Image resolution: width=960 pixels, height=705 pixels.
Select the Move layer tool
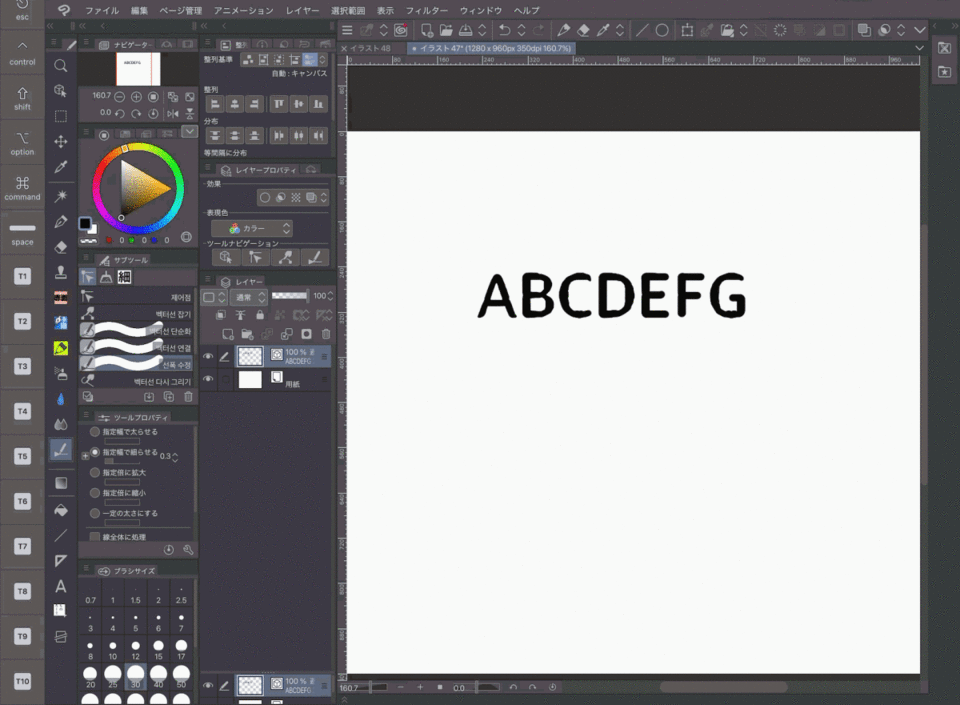click(x=61, y=142)
